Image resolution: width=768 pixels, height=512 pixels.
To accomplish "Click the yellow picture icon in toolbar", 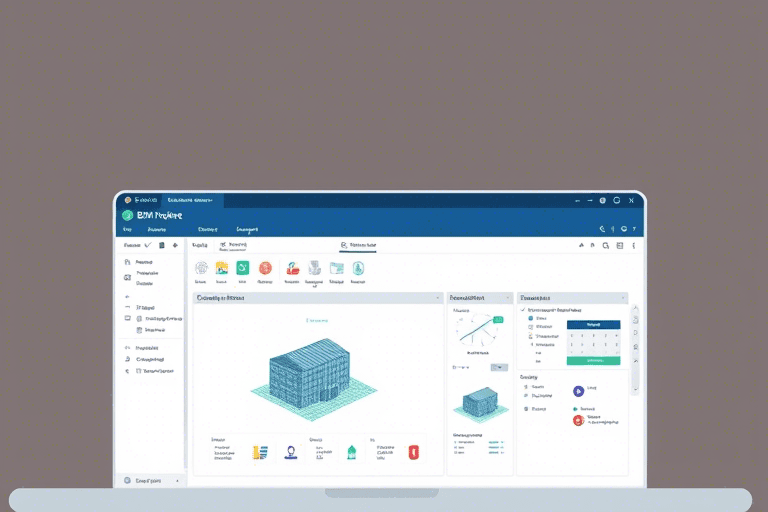I will pos(222,268).
